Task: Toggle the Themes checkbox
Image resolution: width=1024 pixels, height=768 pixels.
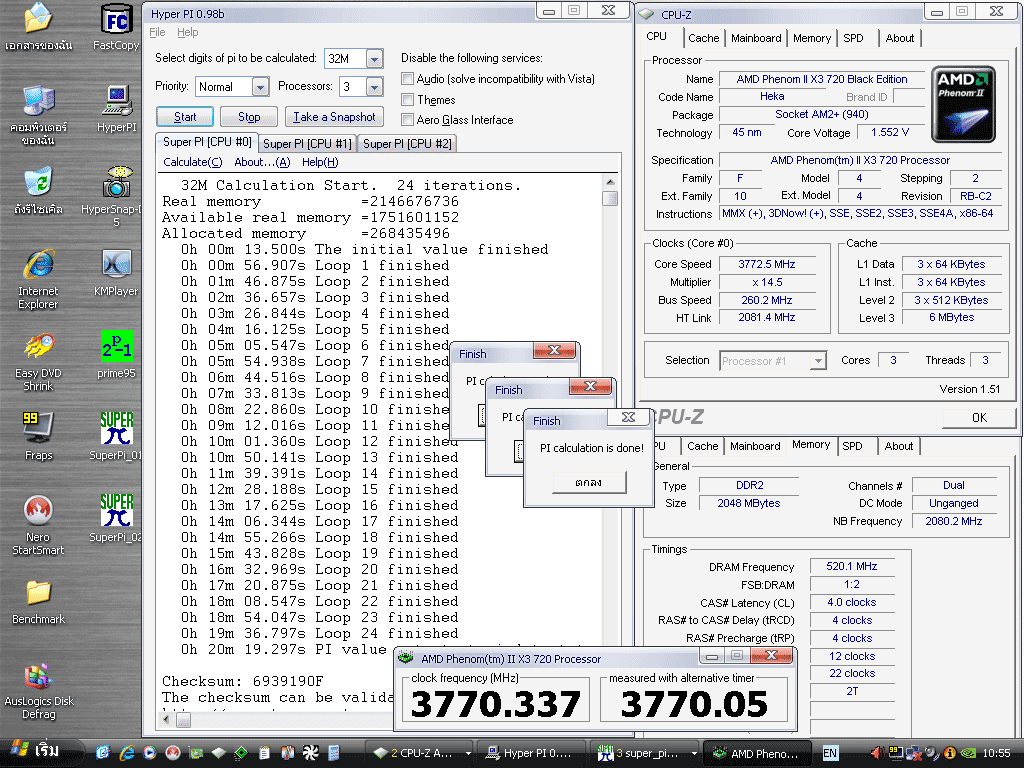Action: tap(408, 99)
